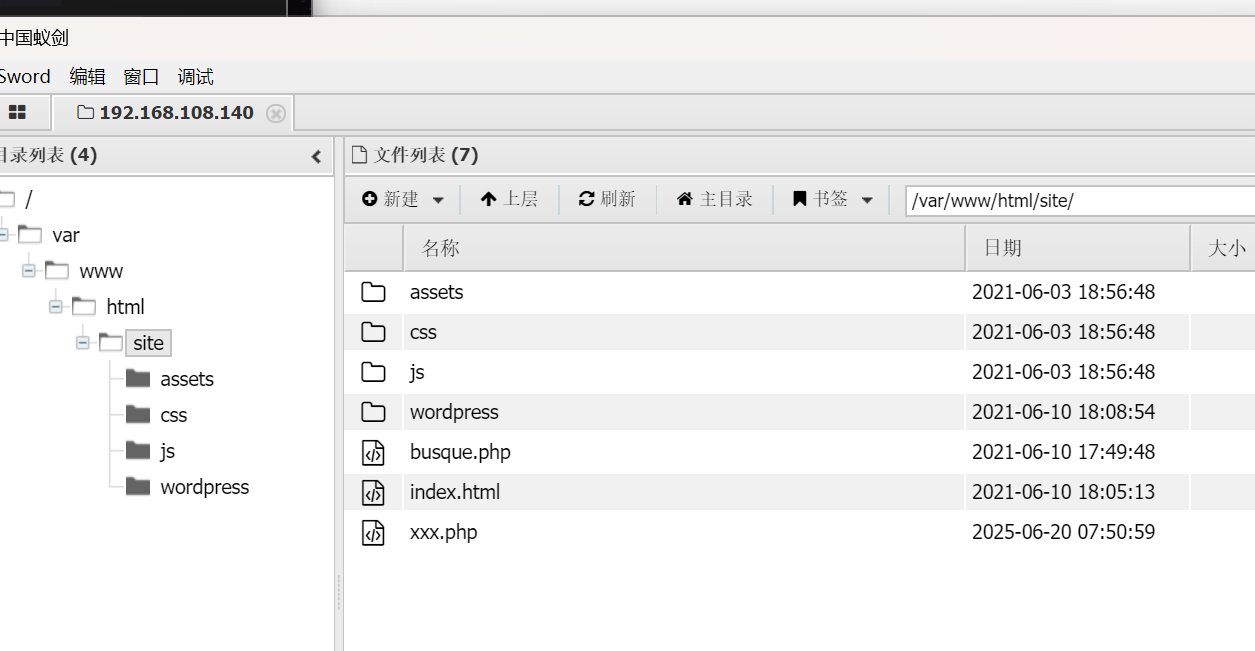This screenshot has height=651, width=1255.
Task: Click folder icon of assets file row
Action: coord(373,292)
